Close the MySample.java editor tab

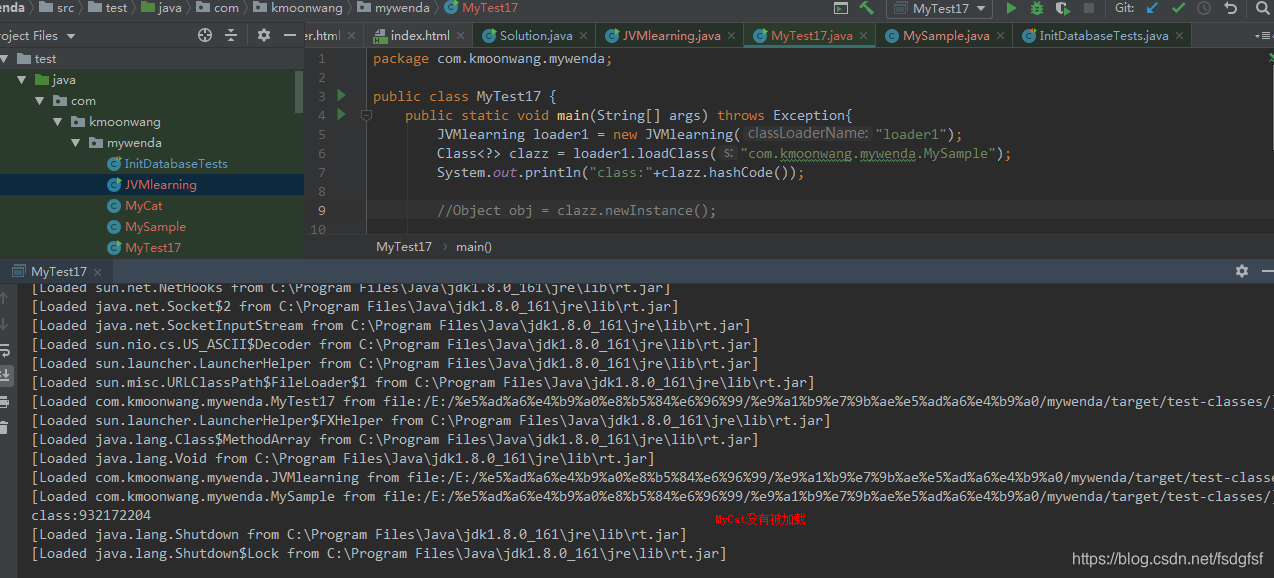point(1001,36)
